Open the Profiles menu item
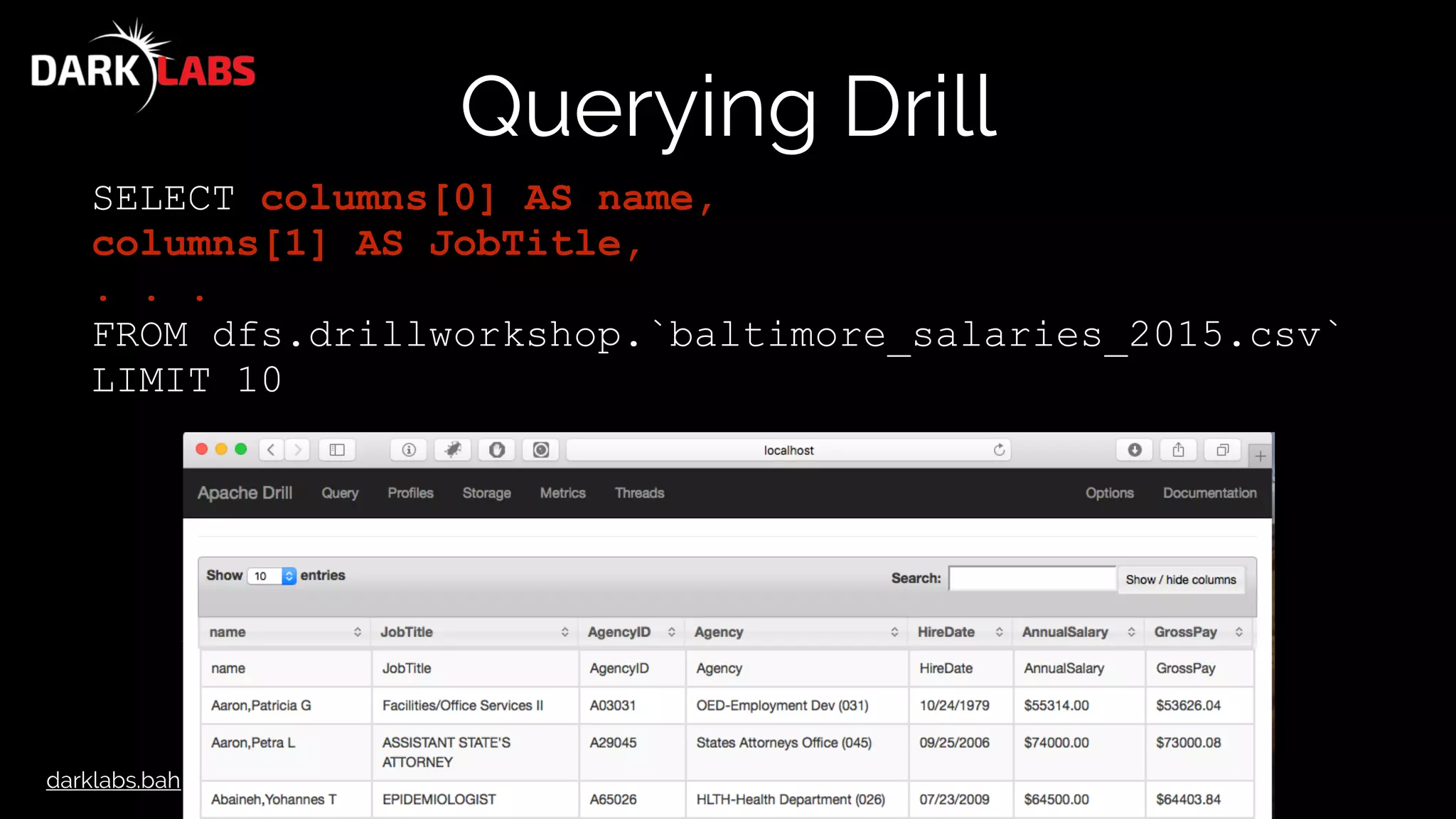The width and height of the screenshot is (1456, 819). (410, 493)
